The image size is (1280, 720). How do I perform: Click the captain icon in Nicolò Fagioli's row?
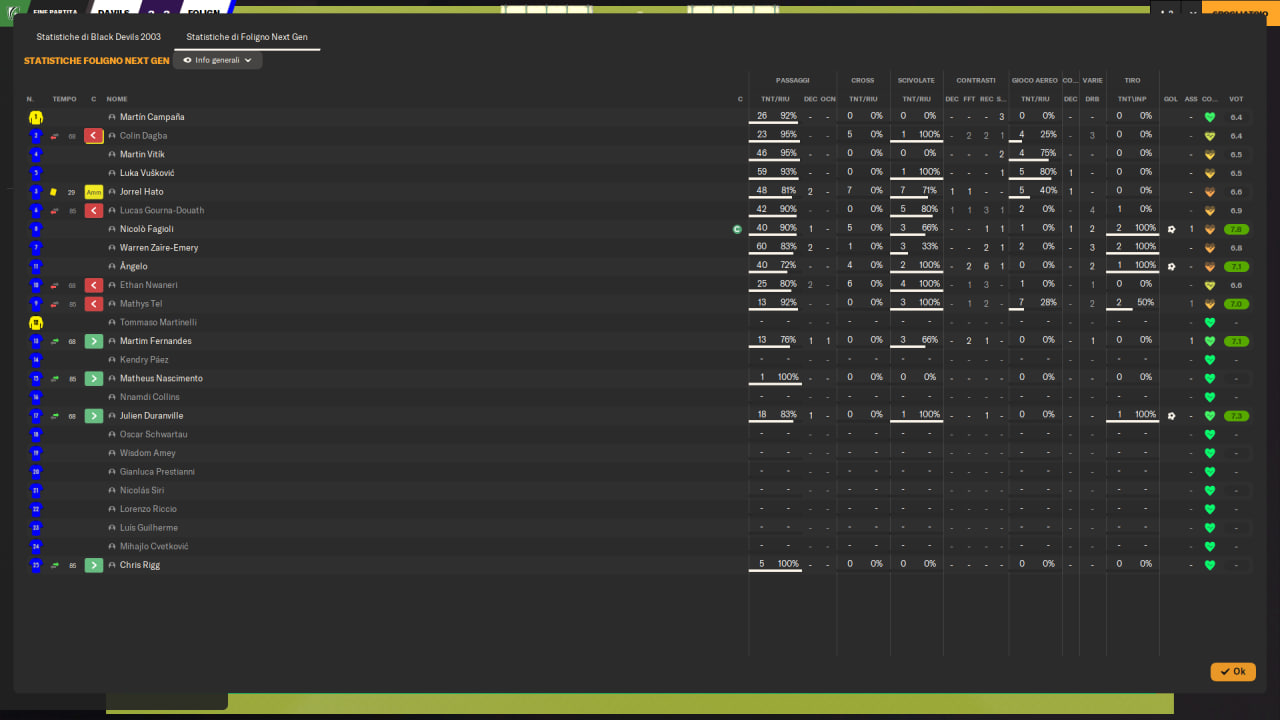pyautogui.click(x=737, y=229)
